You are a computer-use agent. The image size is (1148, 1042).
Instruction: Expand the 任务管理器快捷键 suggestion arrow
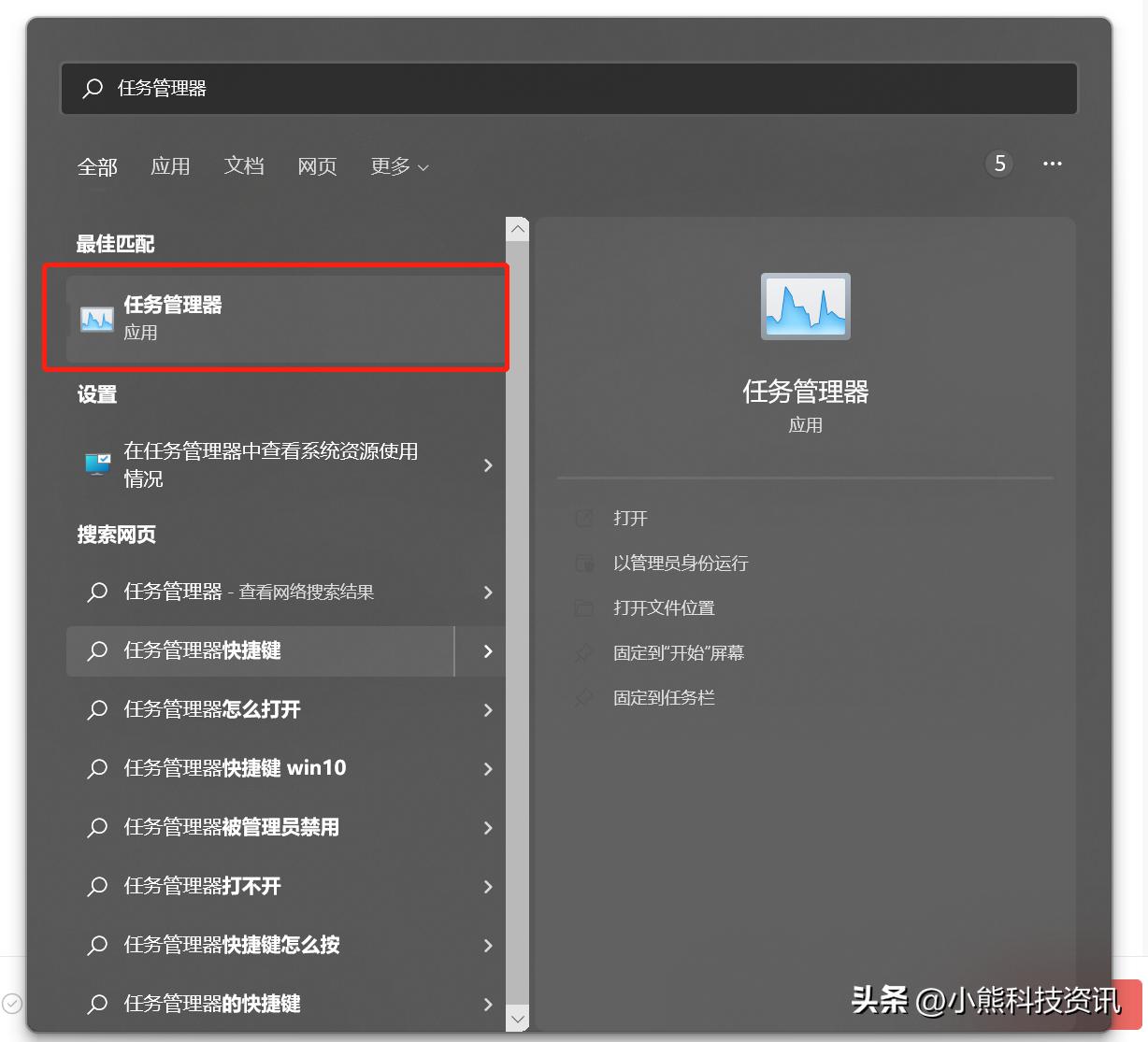pos(488,651)
